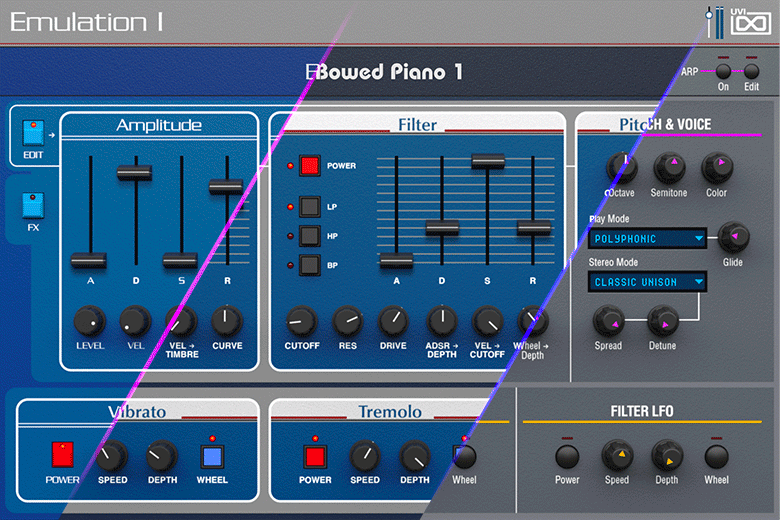Click the Color knob
Image resolution: width=780 pixels, height=520 pixels.
pos(717,168)
